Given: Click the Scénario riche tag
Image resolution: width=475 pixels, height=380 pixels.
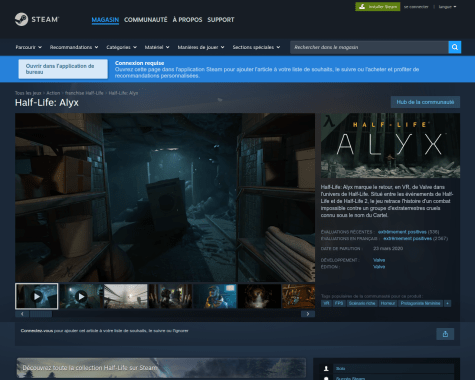Looking at the screenshot, I should click(362, 303).
